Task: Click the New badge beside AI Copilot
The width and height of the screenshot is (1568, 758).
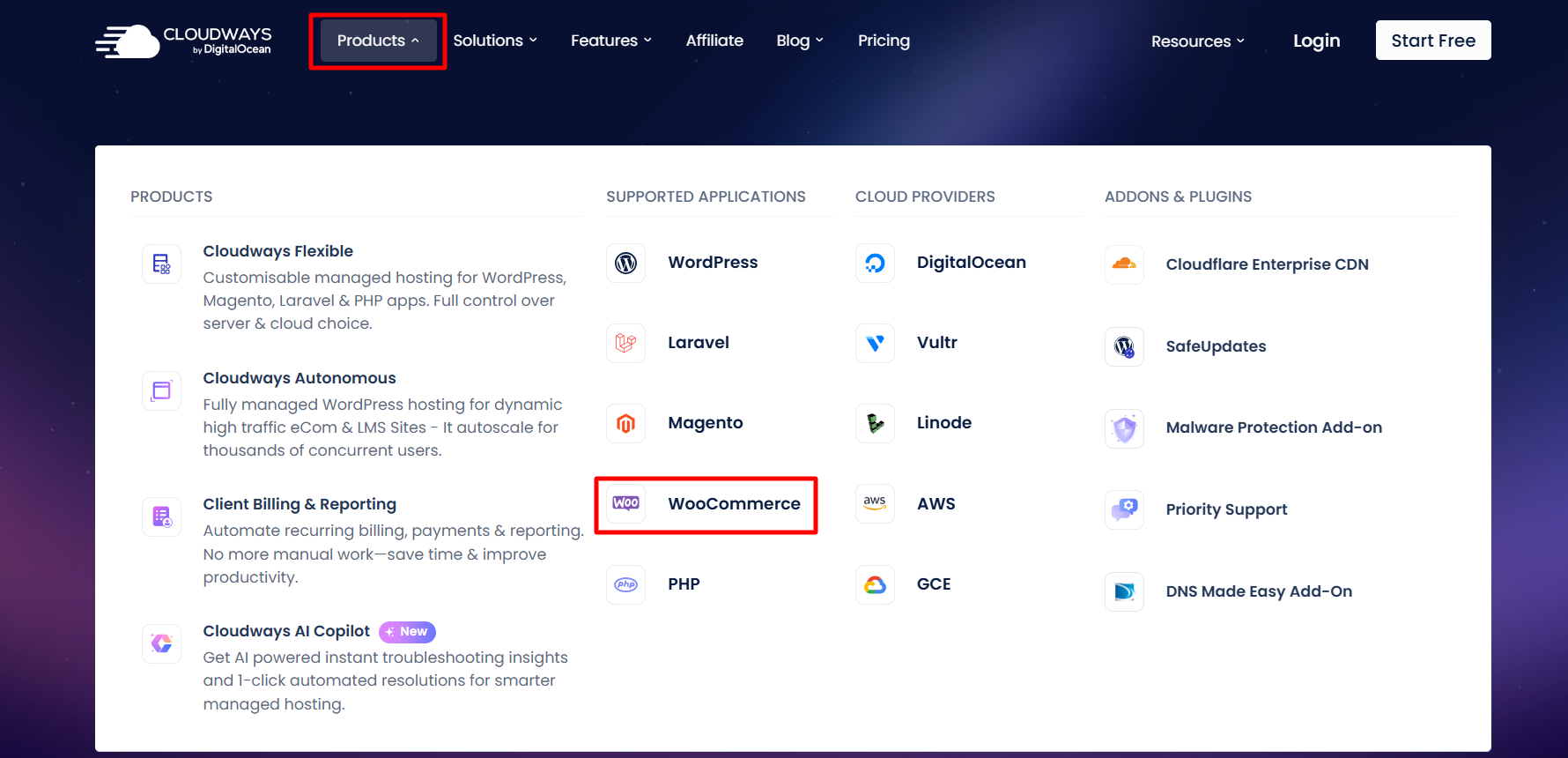Action: [407, 631]
